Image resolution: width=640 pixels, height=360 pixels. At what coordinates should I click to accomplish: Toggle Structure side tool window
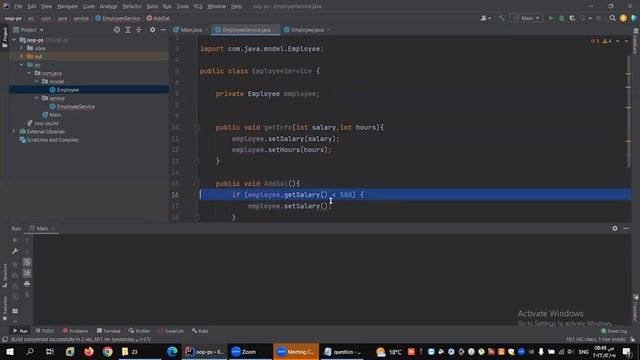[5, 276]
